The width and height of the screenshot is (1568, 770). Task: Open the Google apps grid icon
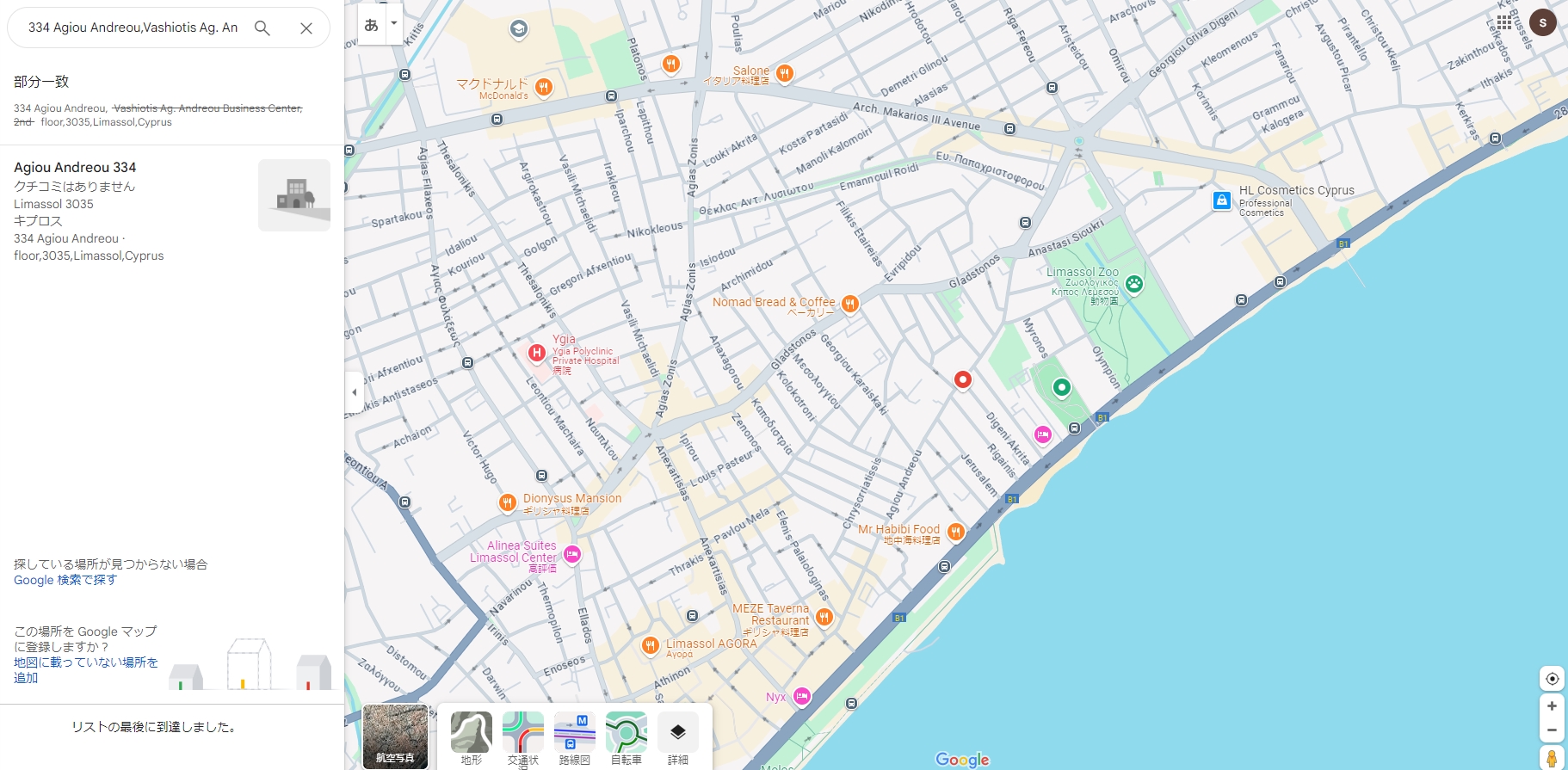click(1504, 22)
